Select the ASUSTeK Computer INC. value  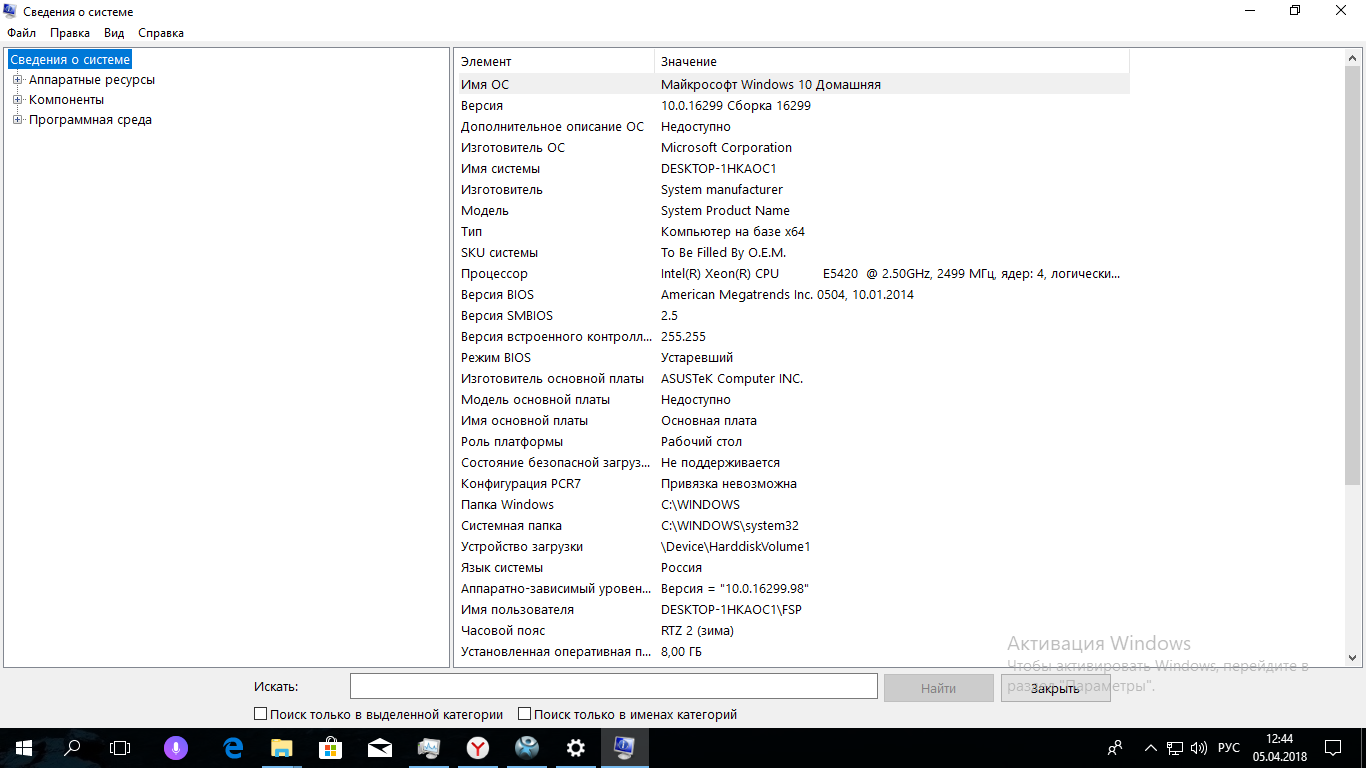click(732, 379)
